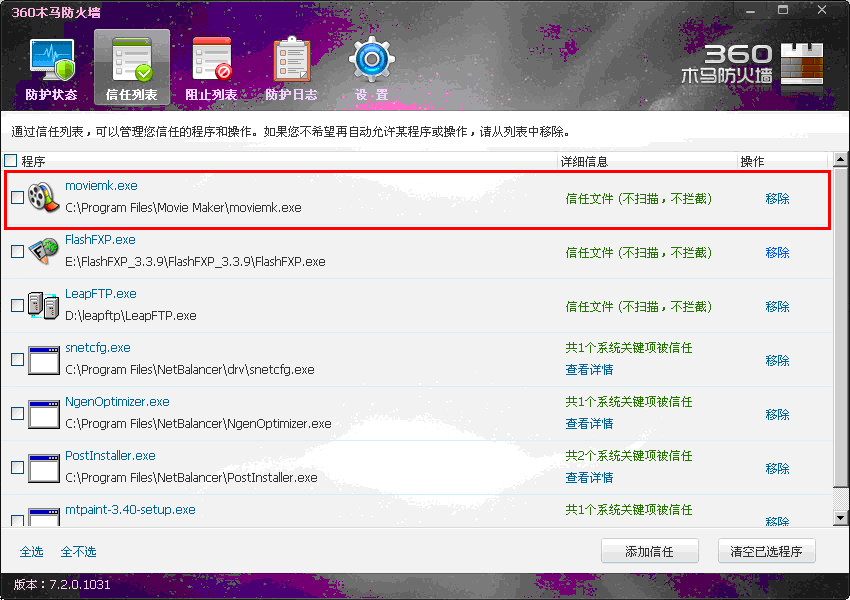
Task: Click the 详细信息 column header
Action: pos(584,161)
